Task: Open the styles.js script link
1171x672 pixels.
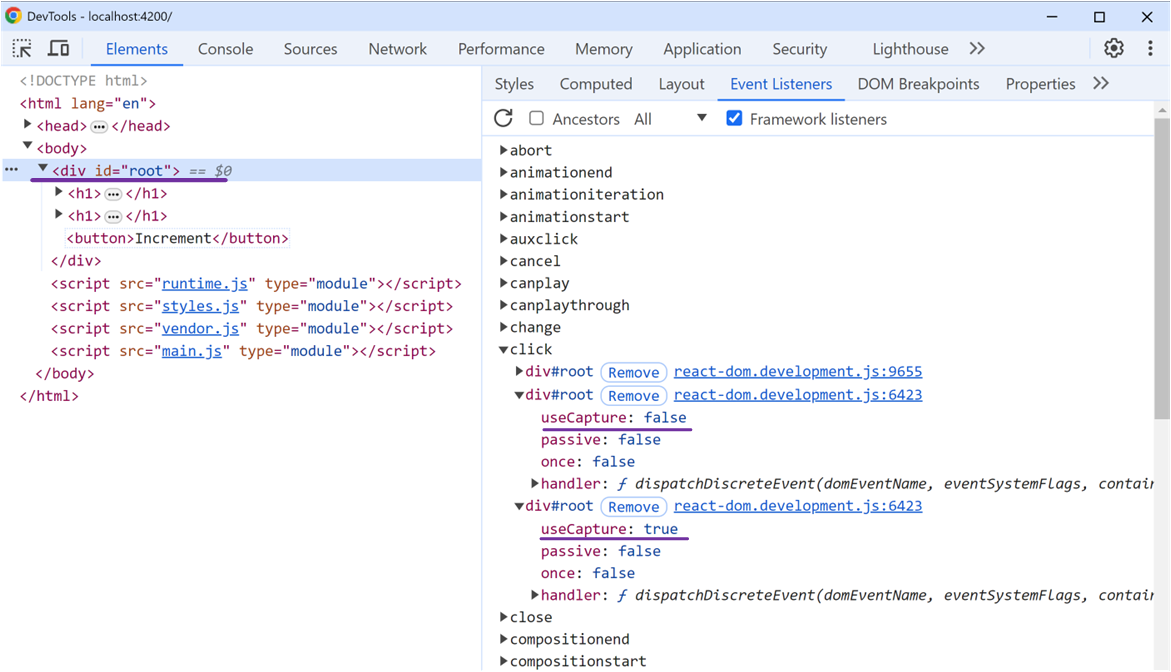Action: (x=200, y=305)
